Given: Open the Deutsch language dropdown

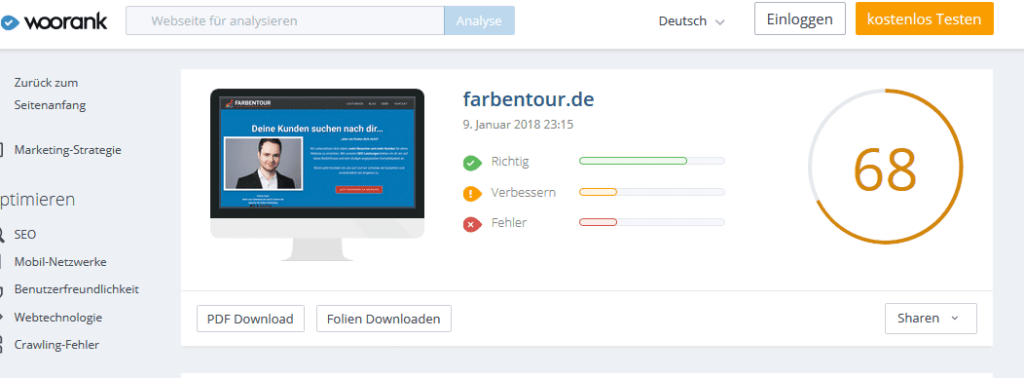Looking at the screenshot, I should (x=691, y=21).
